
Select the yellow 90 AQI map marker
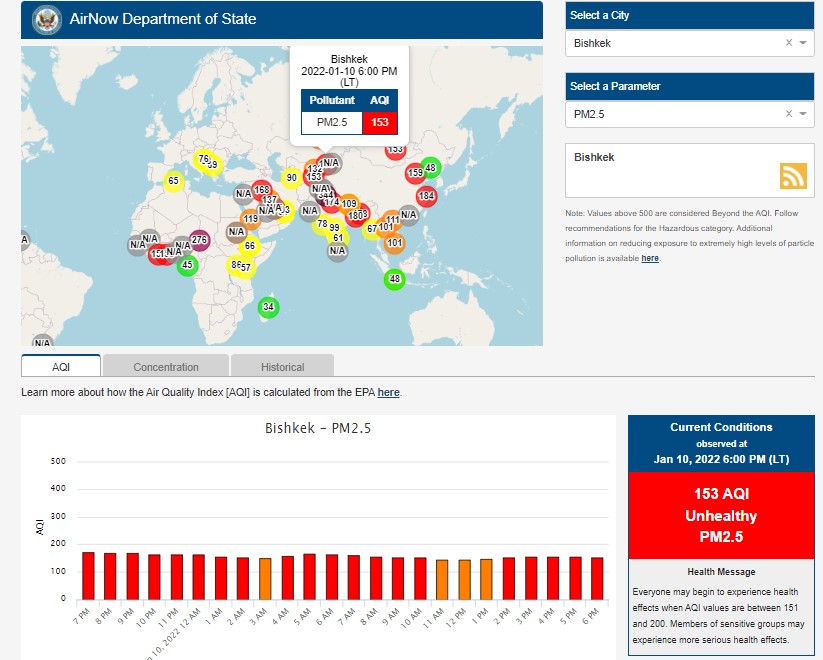click(x=291, y=178)
